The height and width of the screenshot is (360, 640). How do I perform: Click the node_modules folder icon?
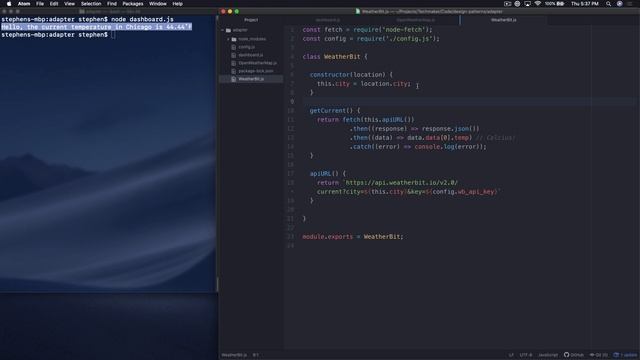coord(234,39)
